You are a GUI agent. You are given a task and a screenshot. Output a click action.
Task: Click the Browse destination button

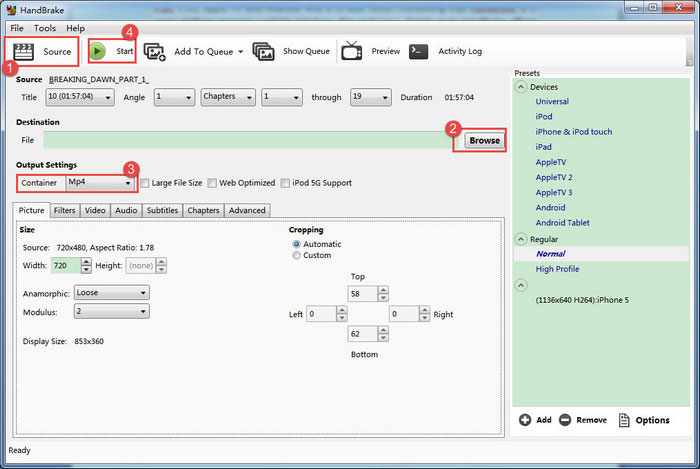point(484,141)
